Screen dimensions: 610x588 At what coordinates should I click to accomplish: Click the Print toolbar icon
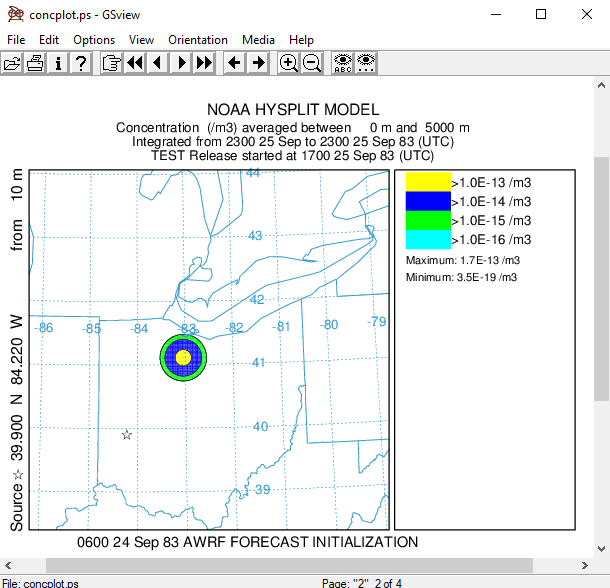35,63
